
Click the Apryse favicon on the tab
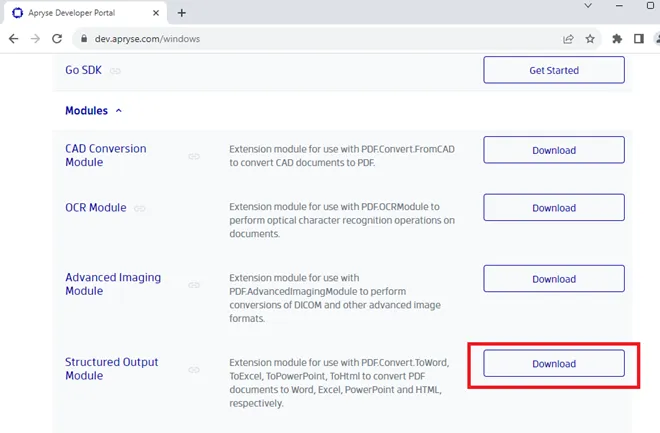tap(17, 13)
